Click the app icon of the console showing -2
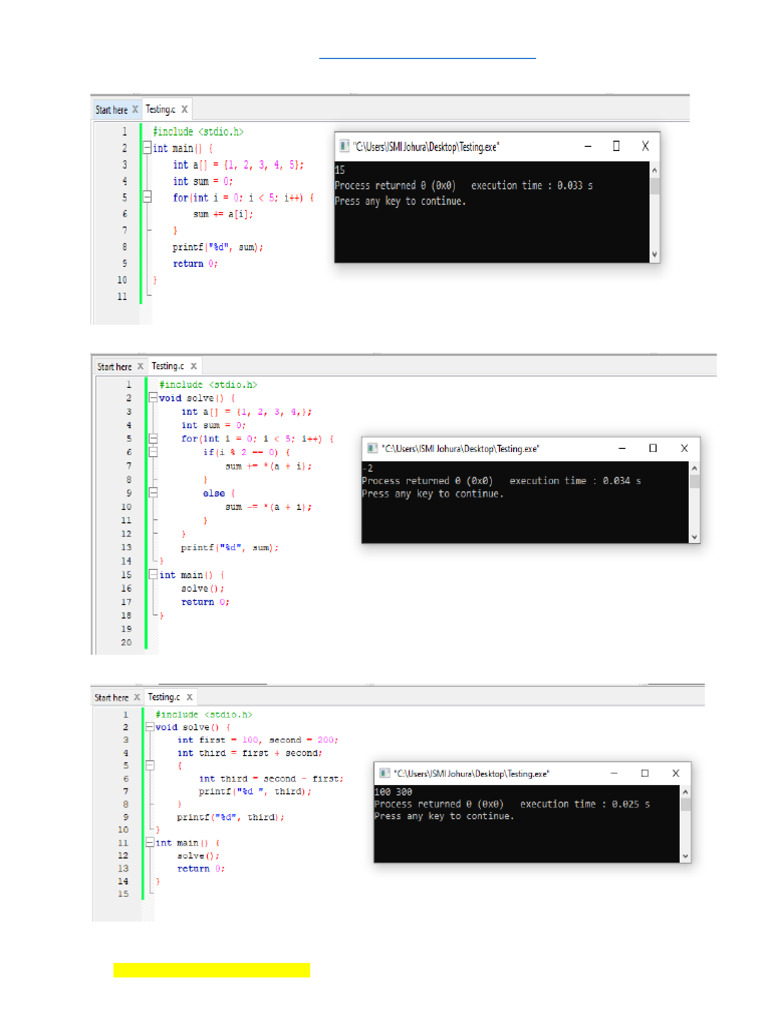This screenshot has height=1024, width=768. (x=372, y=448)
